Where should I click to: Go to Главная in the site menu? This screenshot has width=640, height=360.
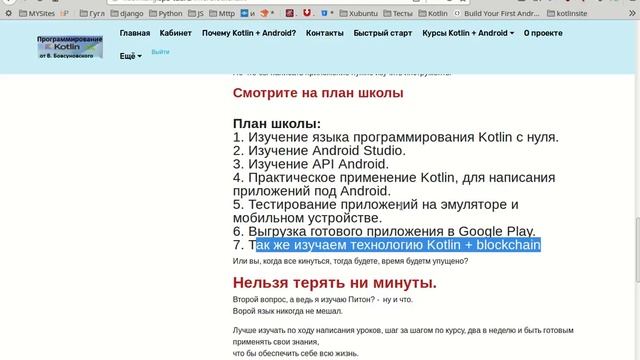point(135,33)
